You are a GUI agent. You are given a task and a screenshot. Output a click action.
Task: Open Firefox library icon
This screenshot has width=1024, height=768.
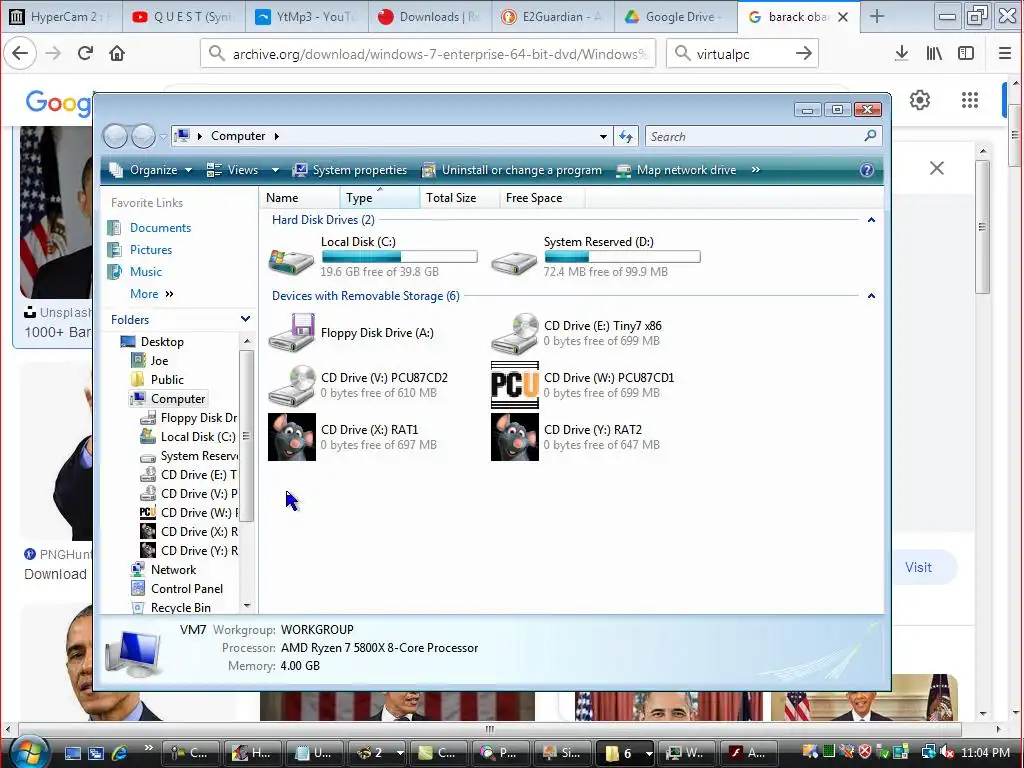(x=934, y=54)
